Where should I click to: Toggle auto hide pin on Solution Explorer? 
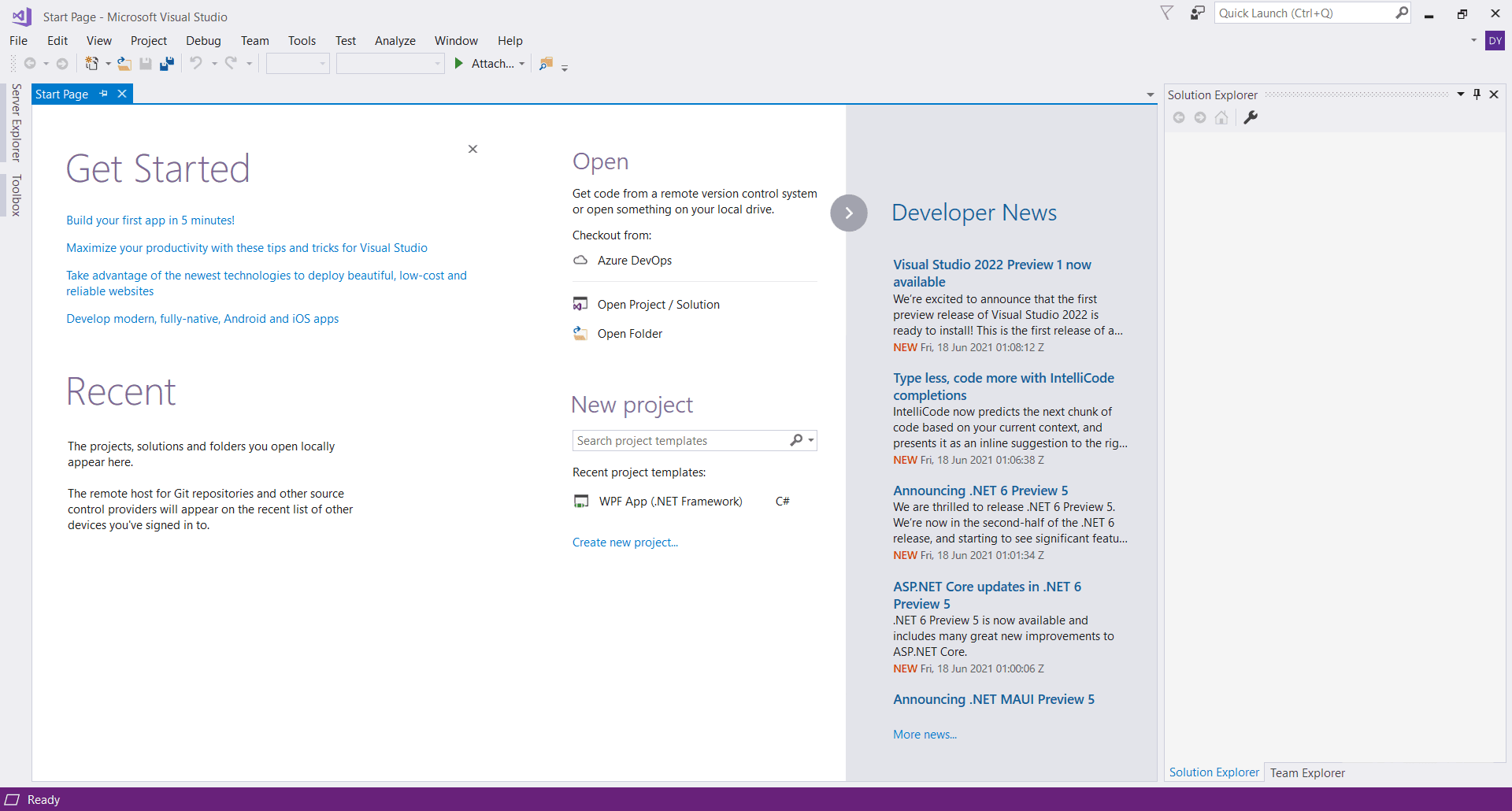point(1477,94)
